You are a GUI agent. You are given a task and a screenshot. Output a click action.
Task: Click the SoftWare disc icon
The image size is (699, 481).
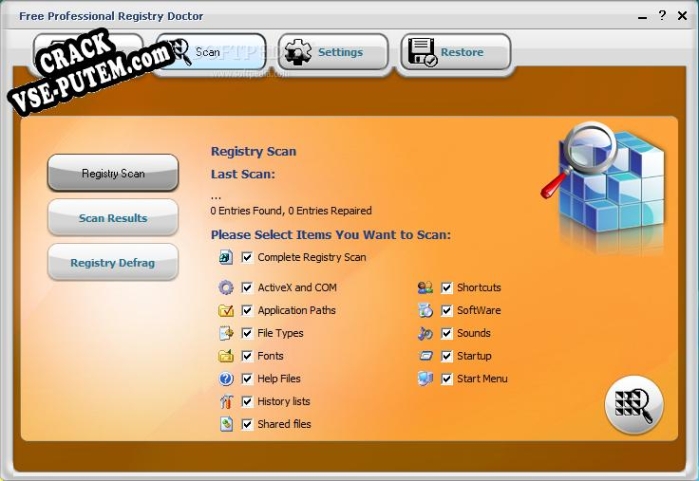tap(425, 310)
